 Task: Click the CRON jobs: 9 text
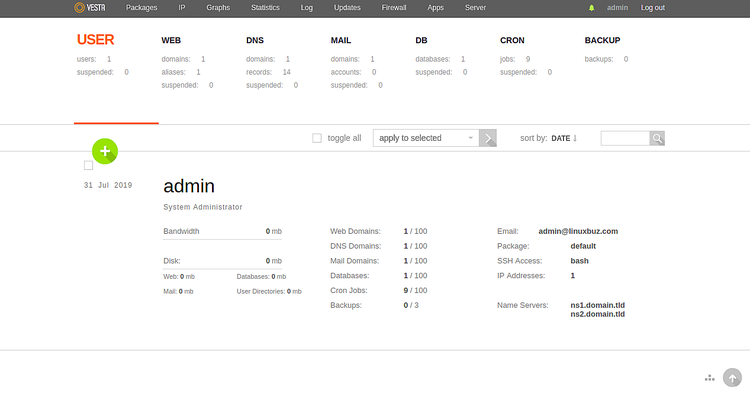[x=515, y=59]
